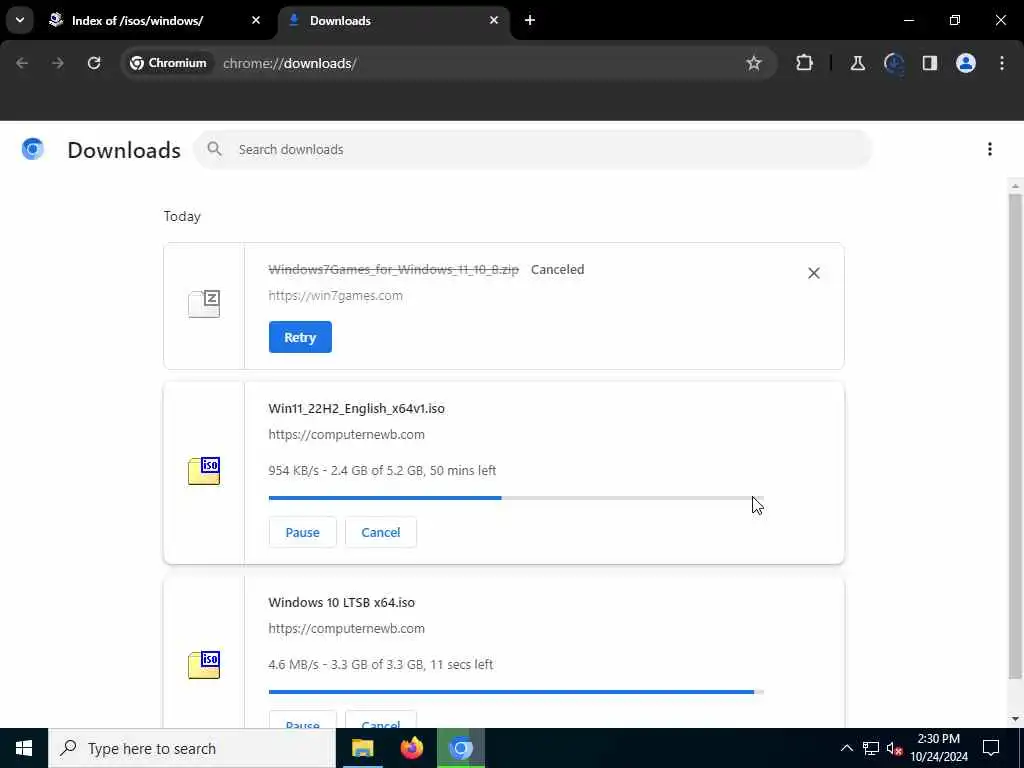Open the profile avatar menu
The image size is (1024, 768).
click(965, 63)
